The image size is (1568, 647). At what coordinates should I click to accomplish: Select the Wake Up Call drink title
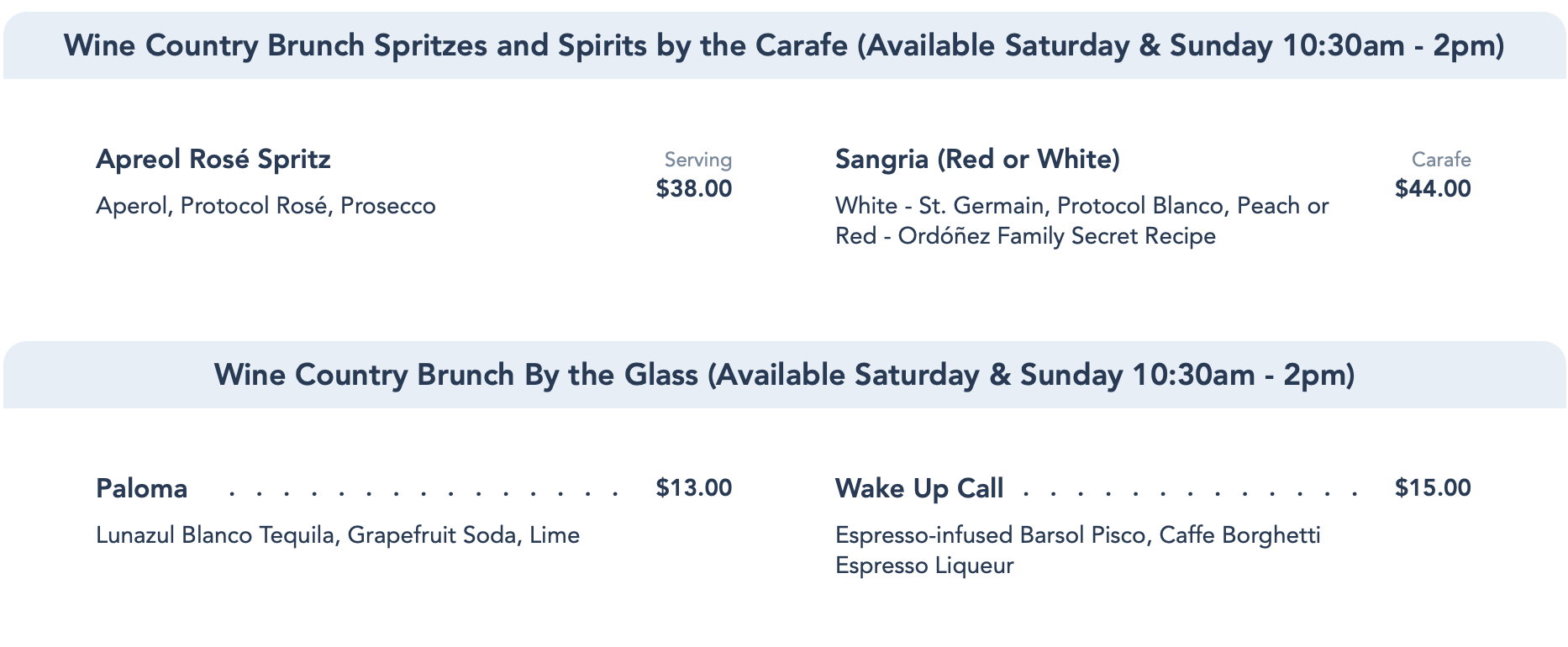(919, 488)
